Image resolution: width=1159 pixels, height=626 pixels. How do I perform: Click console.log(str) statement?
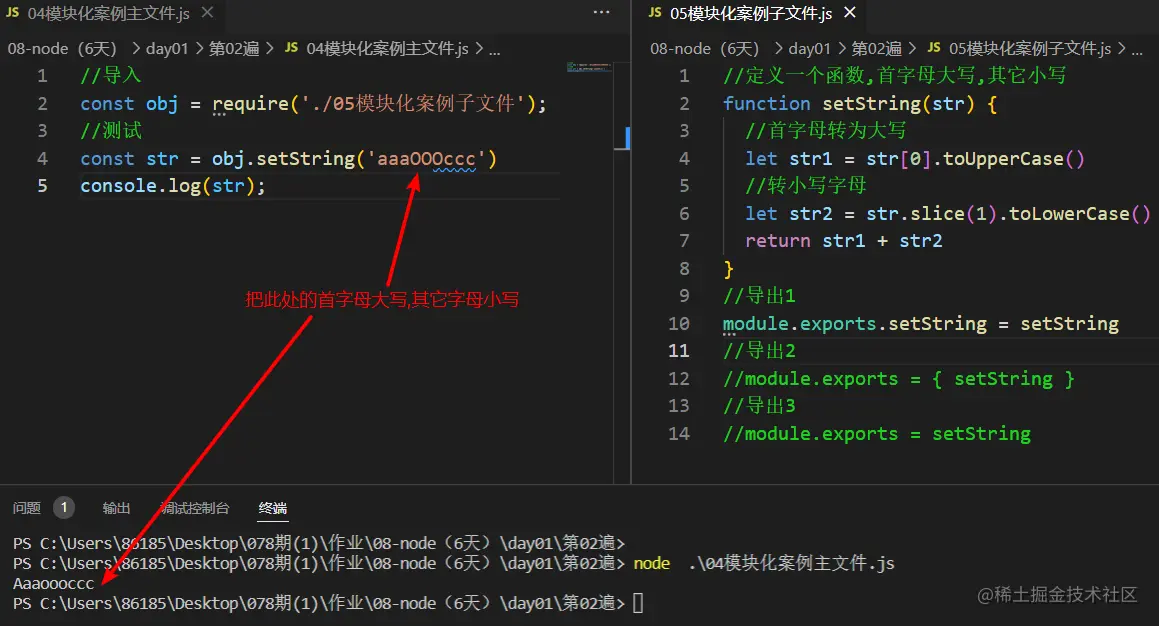pos(172,186)
